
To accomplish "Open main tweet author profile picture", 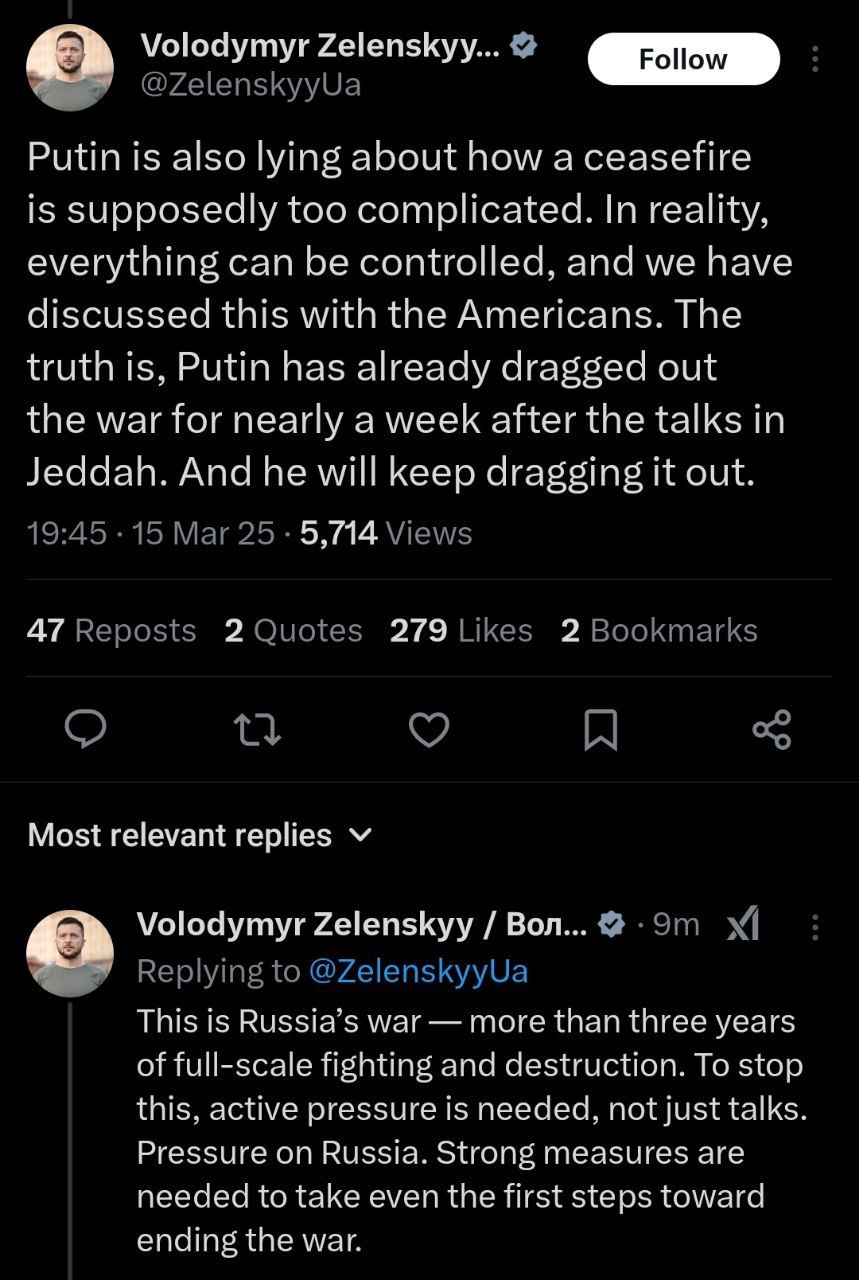I will (x=69, y=65).
